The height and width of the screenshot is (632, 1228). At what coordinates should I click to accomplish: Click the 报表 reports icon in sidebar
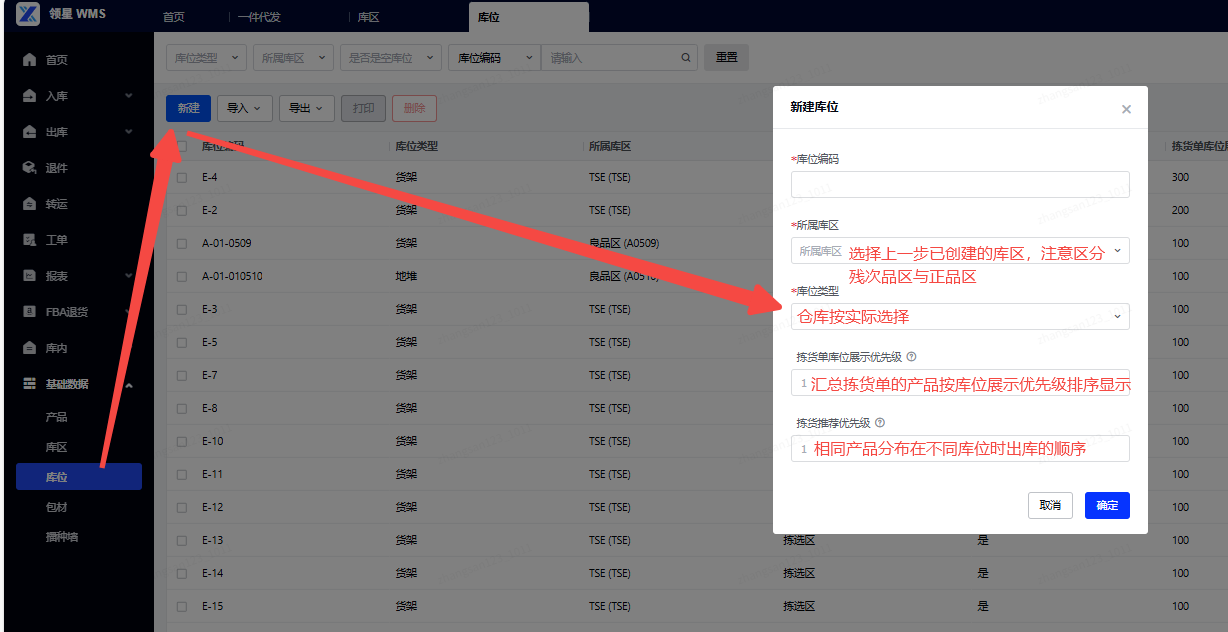(x=29, y=276)
